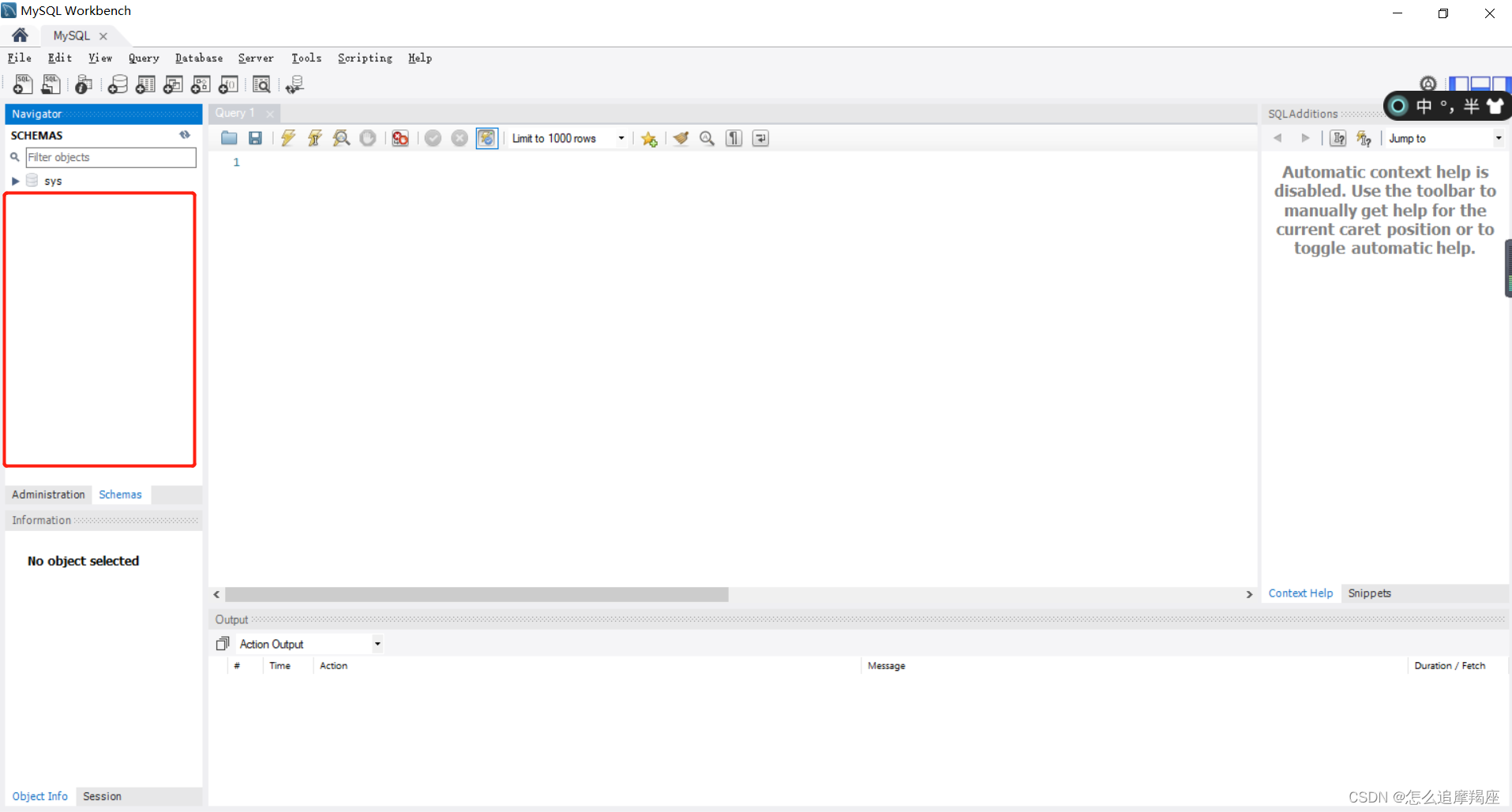Open the Help menu
Image resolution: width=1512 pixels, height=812 pixels.
420,58
